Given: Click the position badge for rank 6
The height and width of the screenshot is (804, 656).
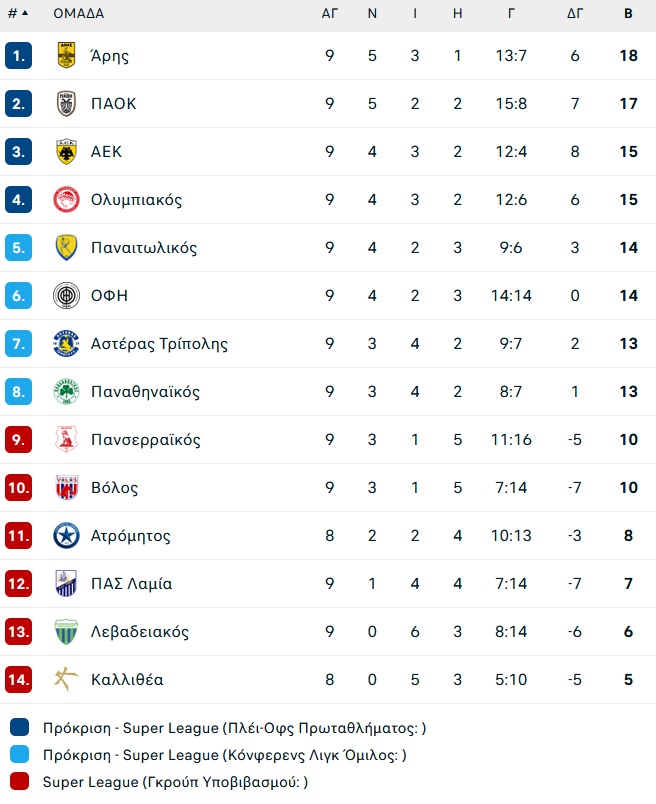Looking at the screenshot, I should 18,295.
